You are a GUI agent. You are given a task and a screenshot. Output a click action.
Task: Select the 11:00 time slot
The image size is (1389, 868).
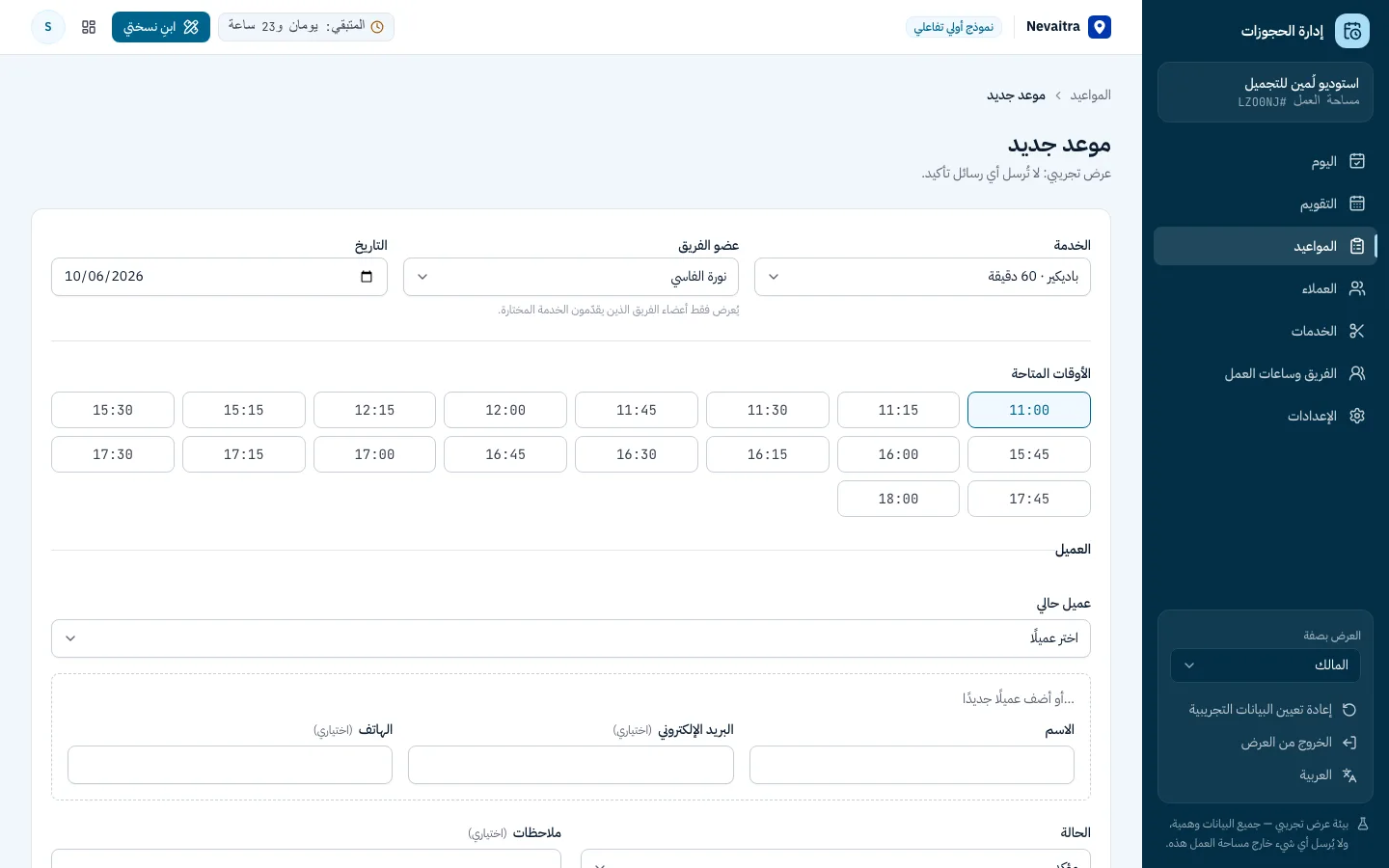1029,410
